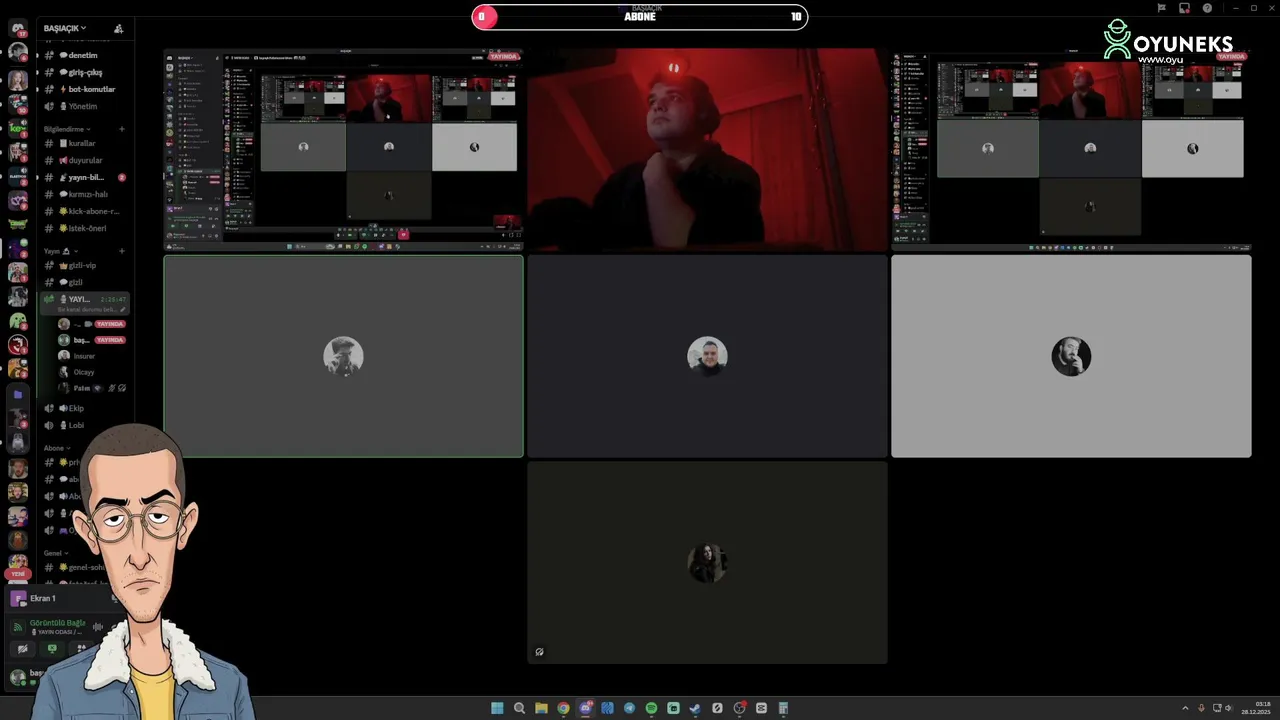The width and height of the screenshot is (1280, 720).
Task: Click the noise suppression waveform icon
Action: click(98, 627)
